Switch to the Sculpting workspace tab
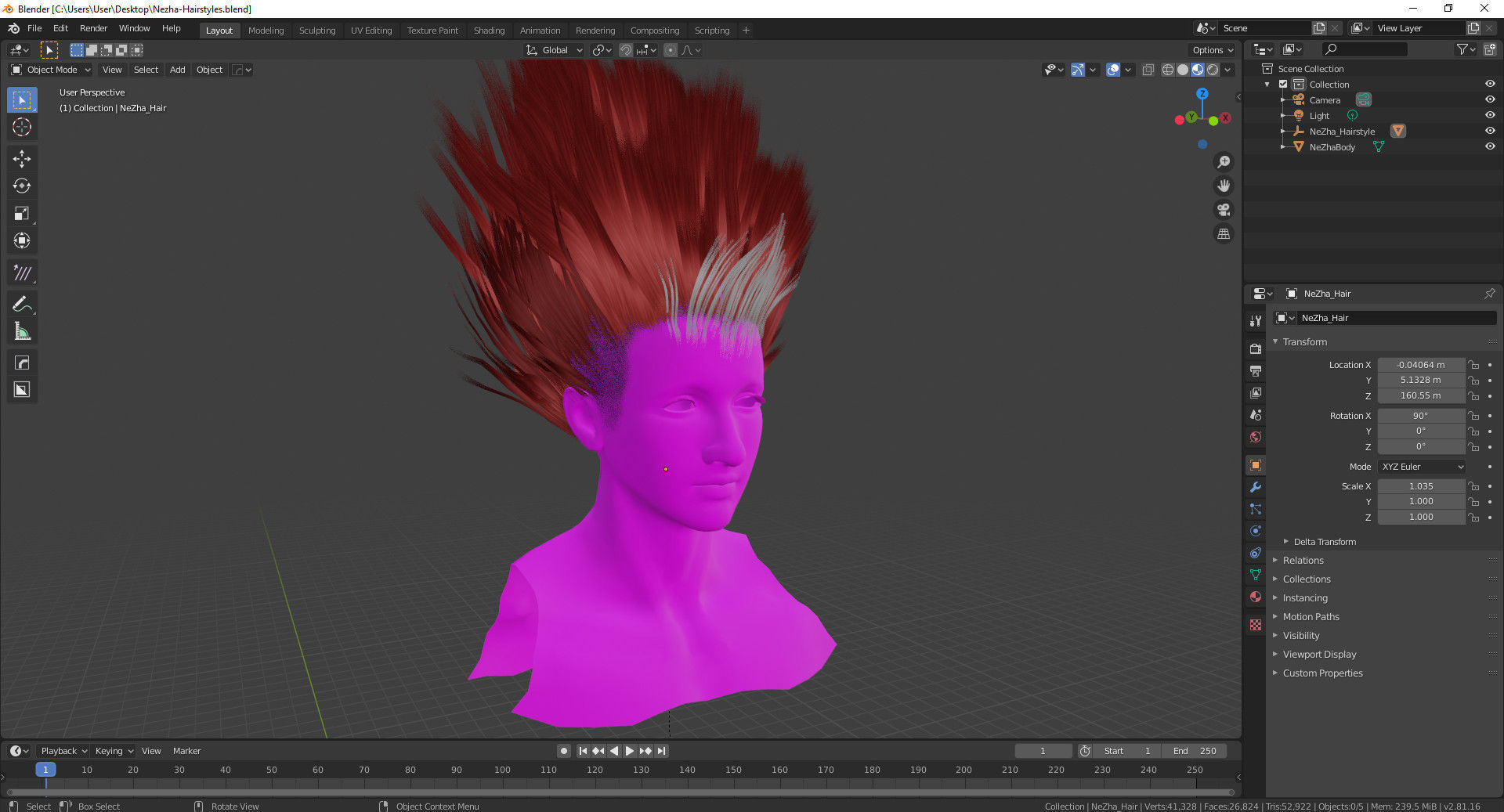The image size is (1504, 812). tap(317, 31)
